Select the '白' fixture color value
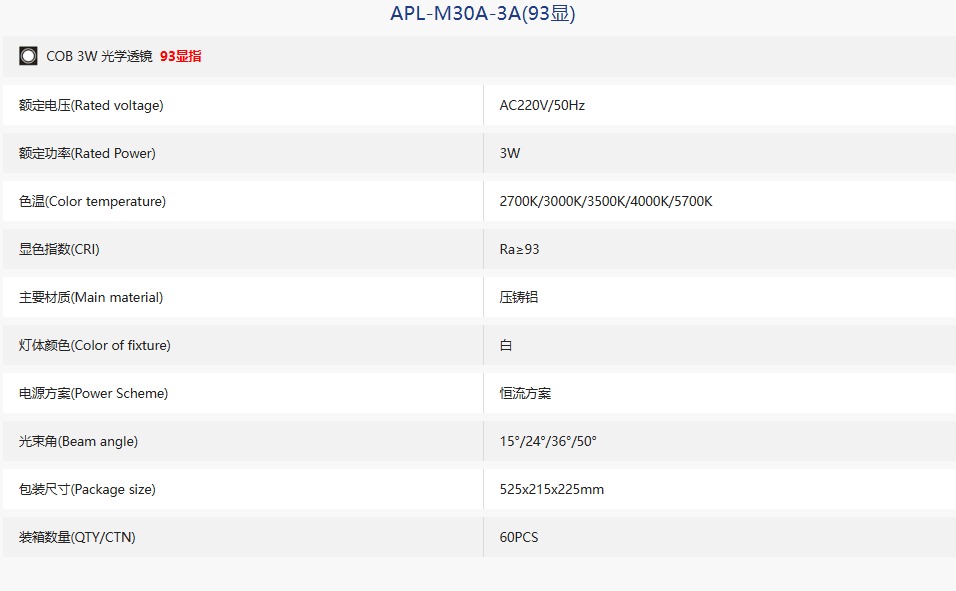This screenshot has width=956, height=591. [x=506, y=345]
